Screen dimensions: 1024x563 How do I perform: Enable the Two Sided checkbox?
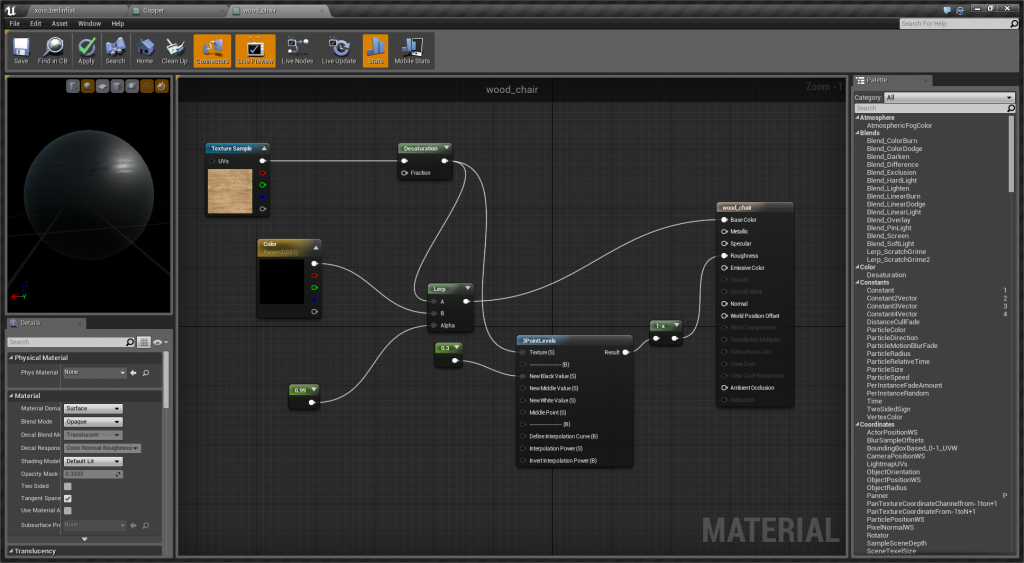tap(68, 486)
